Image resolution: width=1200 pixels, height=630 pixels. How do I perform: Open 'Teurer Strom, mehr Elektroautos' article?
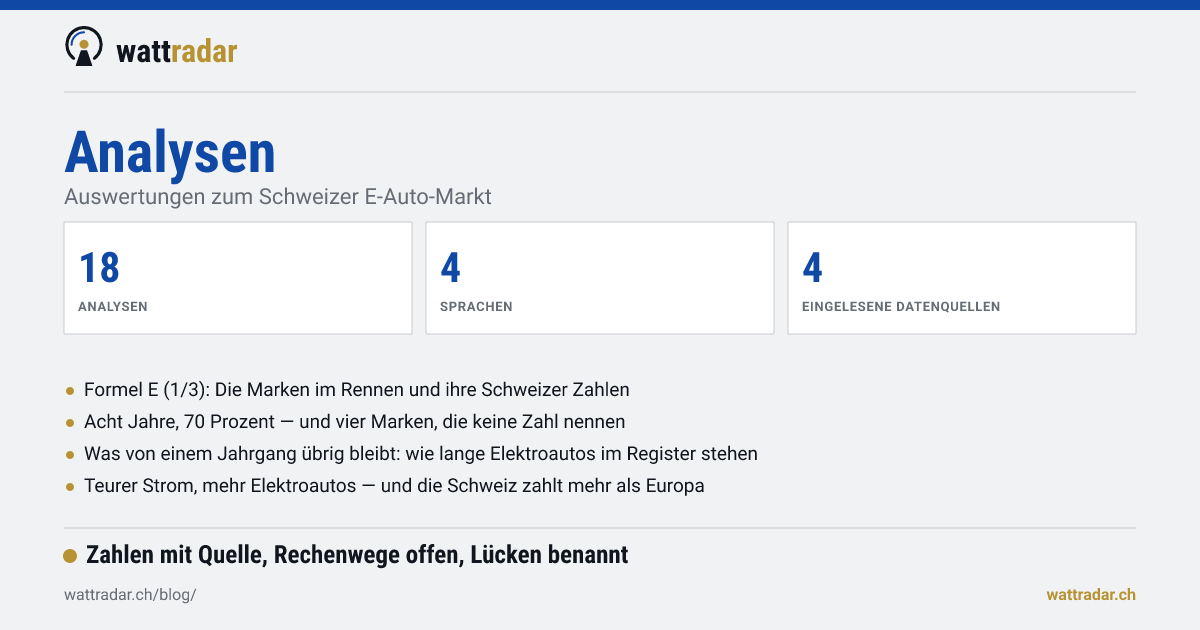[394, 486]
